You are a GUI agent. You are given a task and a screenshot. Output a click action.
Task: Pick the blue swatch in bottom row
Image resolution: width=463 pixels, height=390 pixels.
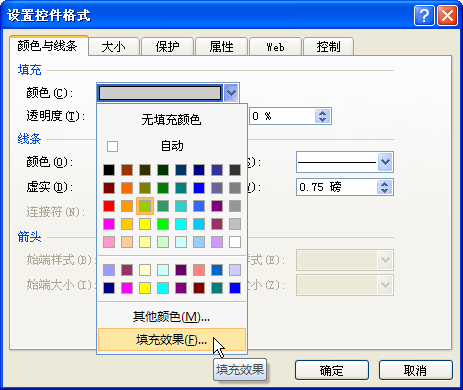pyautogui.click(x=235, y=288)
